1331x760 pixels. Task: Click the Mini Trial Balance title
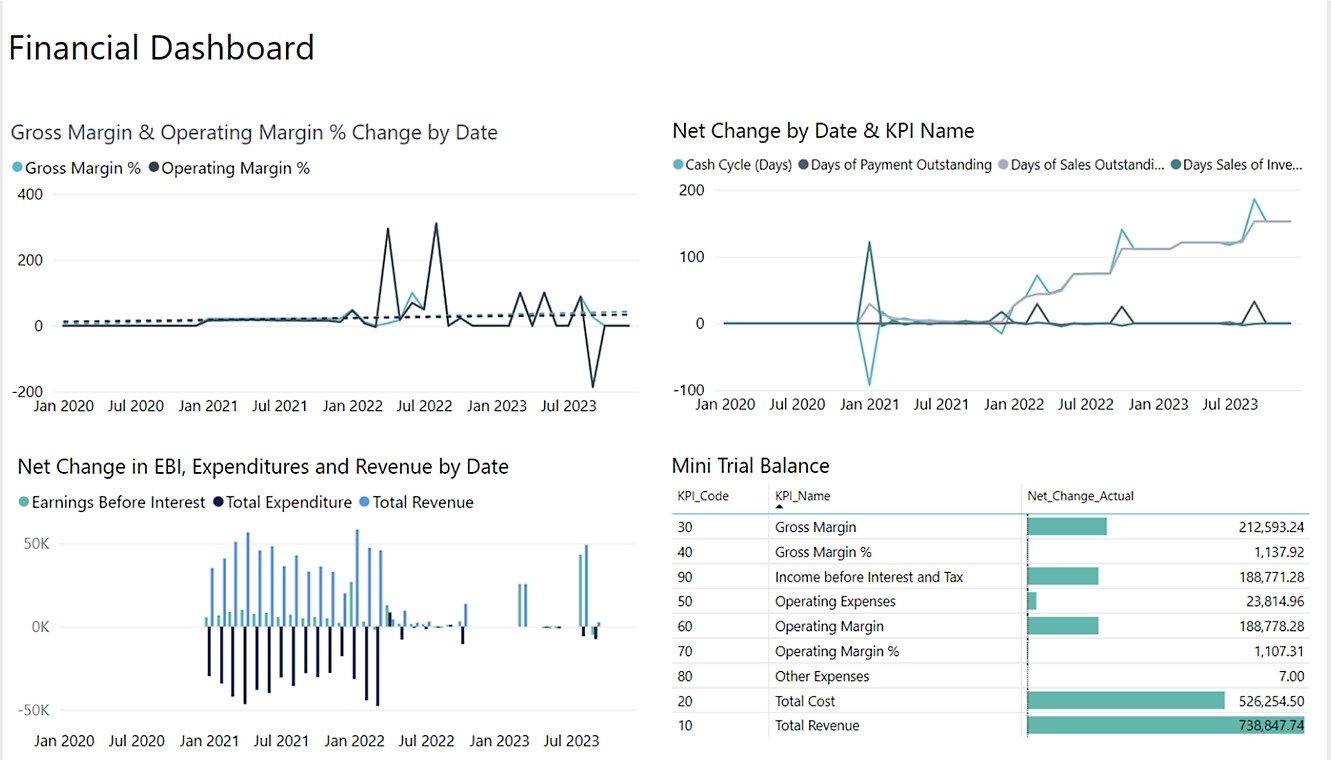click(x=751, y=465)
